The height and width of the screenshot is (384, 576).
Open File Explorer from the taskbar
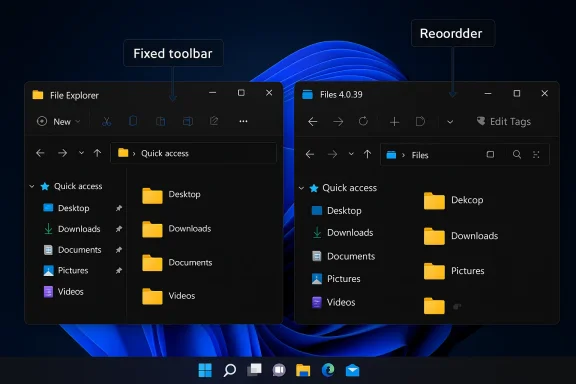tap(303, 370)
